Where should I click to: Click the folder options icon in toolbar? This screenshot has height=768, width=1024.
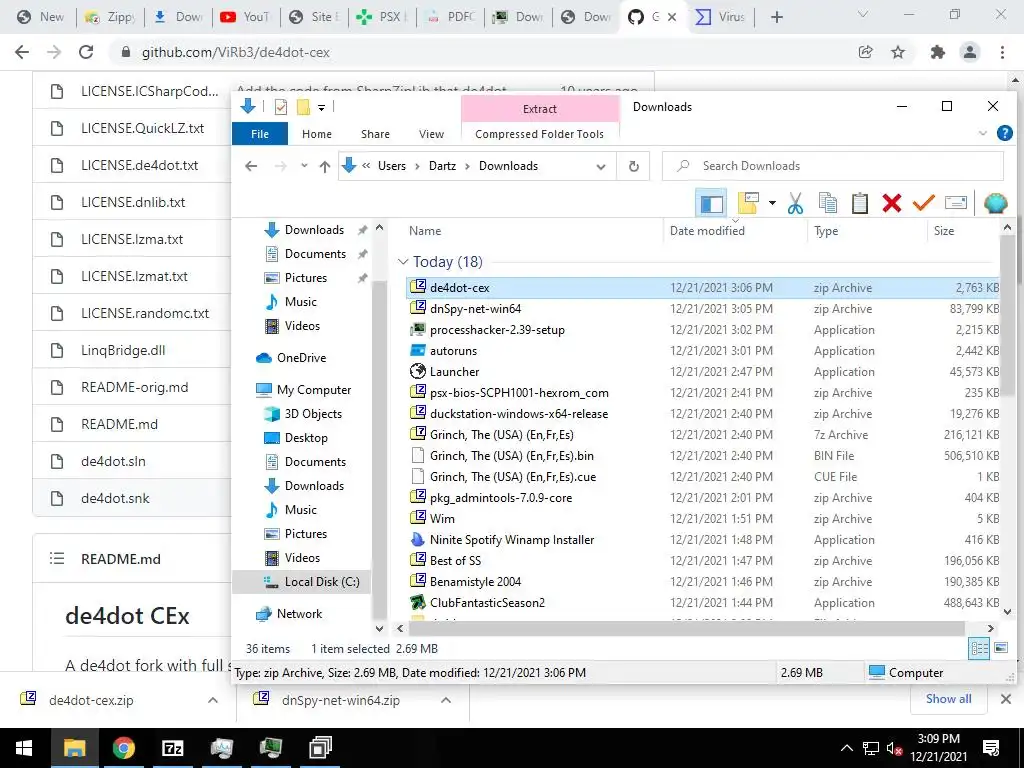tap(748, 203)
